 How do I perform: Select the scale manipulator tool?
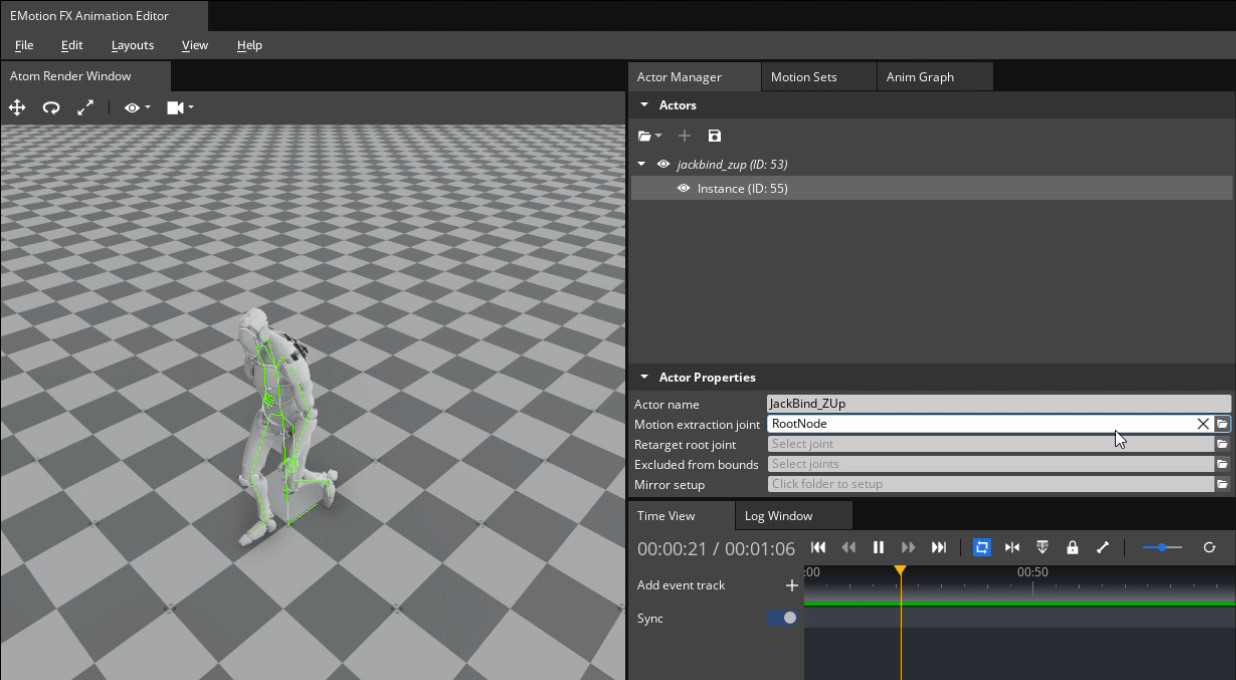[85, 108]
